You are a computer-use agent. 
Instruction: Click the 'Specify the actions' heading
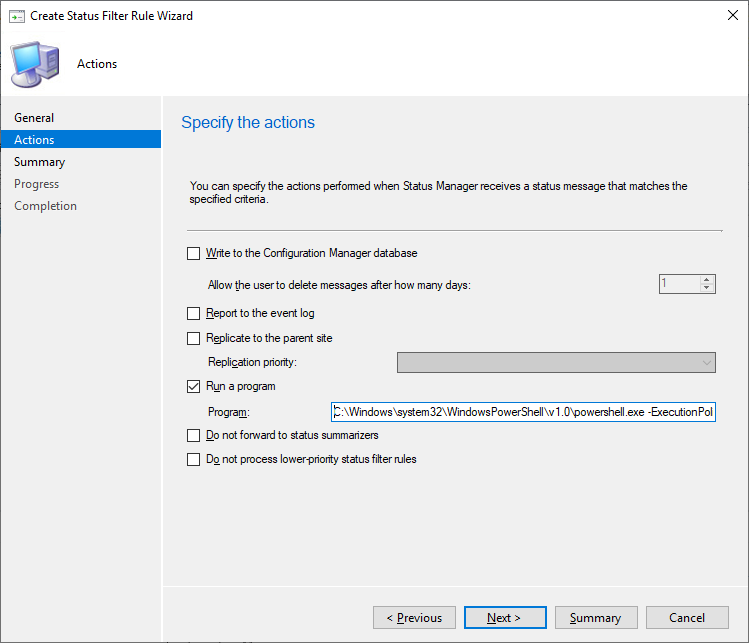pyautogui.click(x=248, y=123)
